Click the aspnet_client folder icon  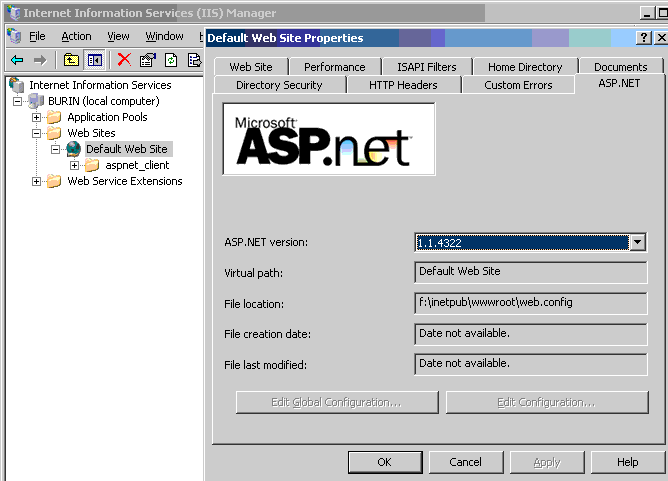(x=92, y=165)
